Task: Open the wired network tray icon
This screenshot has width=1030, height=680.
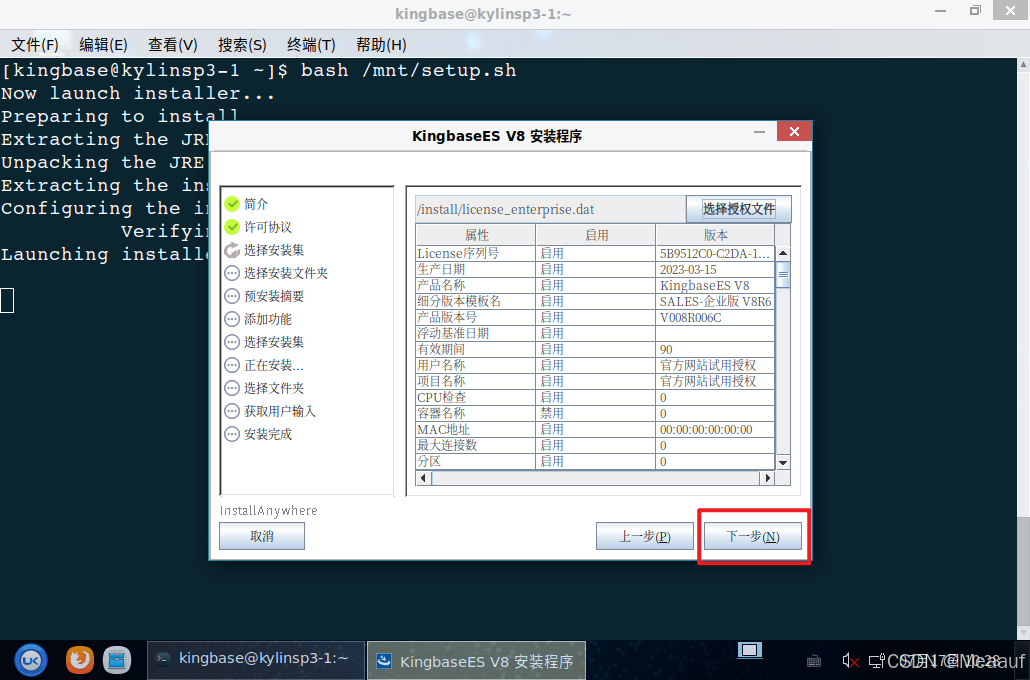Action: click(876, 660)
